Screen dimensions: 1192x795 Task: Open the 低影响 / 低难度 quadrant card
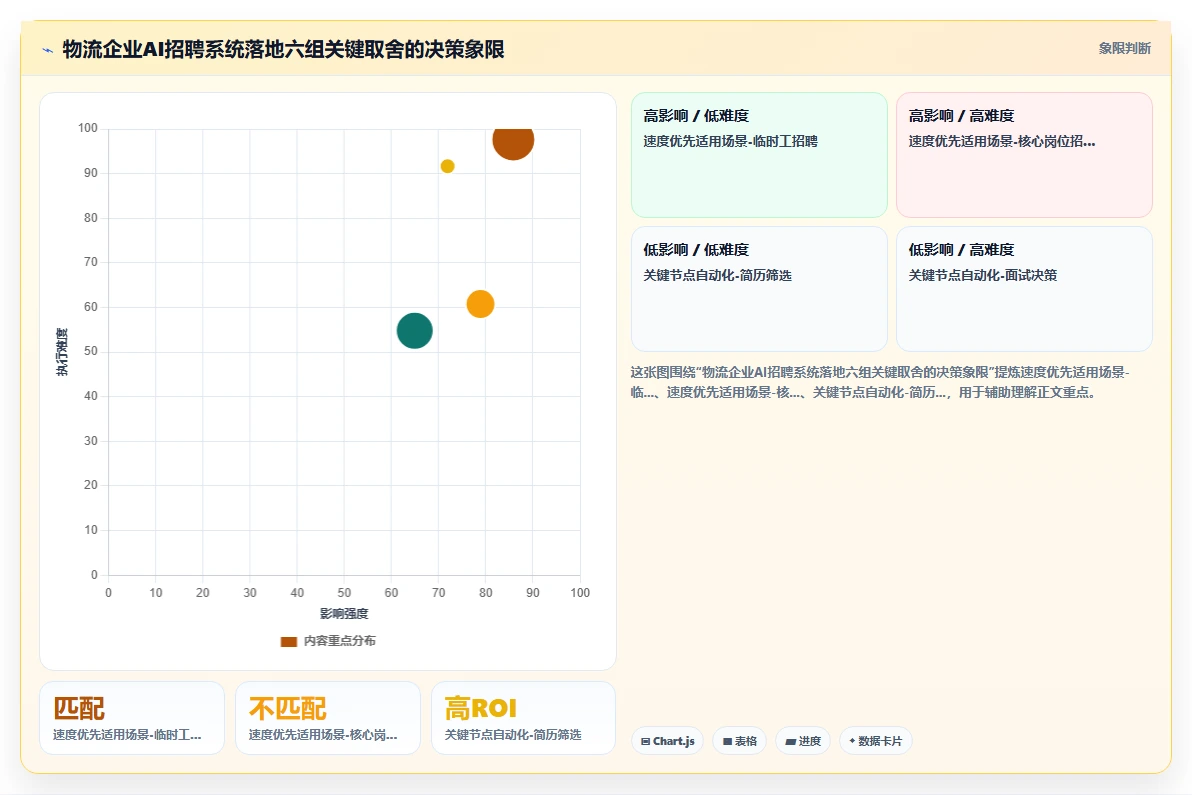click(759, 289)
